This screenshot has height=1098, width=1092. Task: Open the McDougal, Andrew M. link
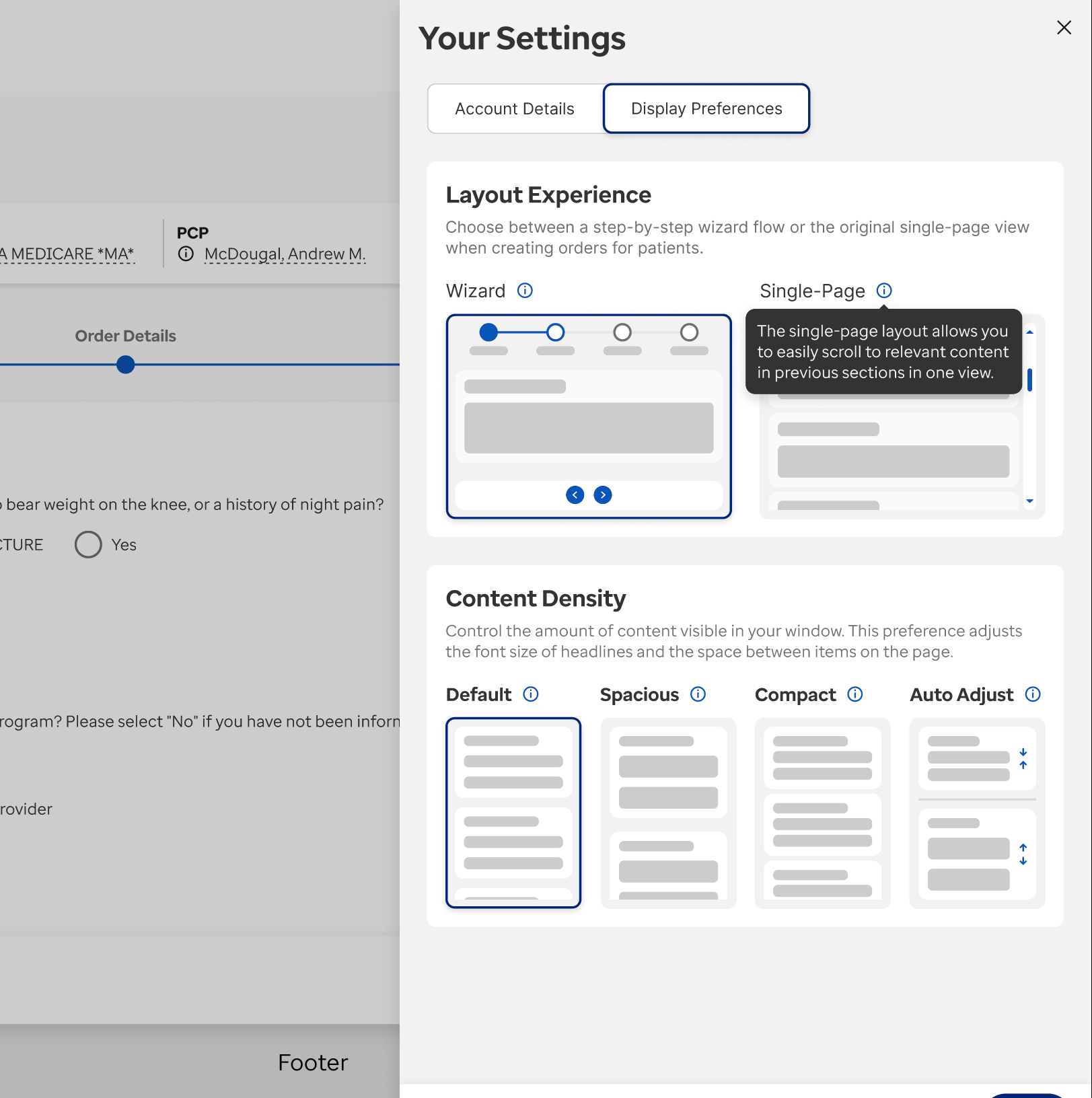(x=285, y=254)
